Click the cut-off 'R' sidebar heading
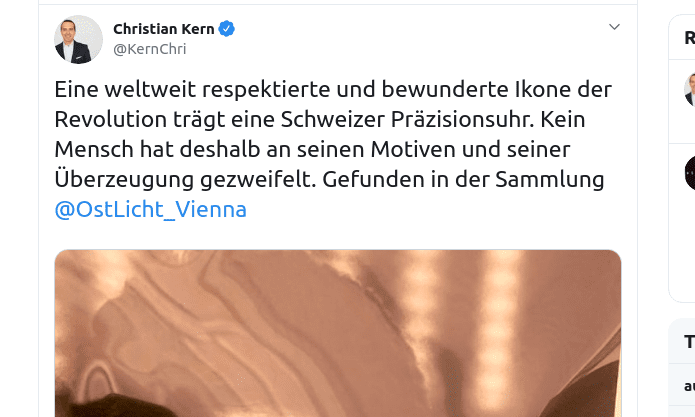 pyautogui.click(x=689, y=38)
